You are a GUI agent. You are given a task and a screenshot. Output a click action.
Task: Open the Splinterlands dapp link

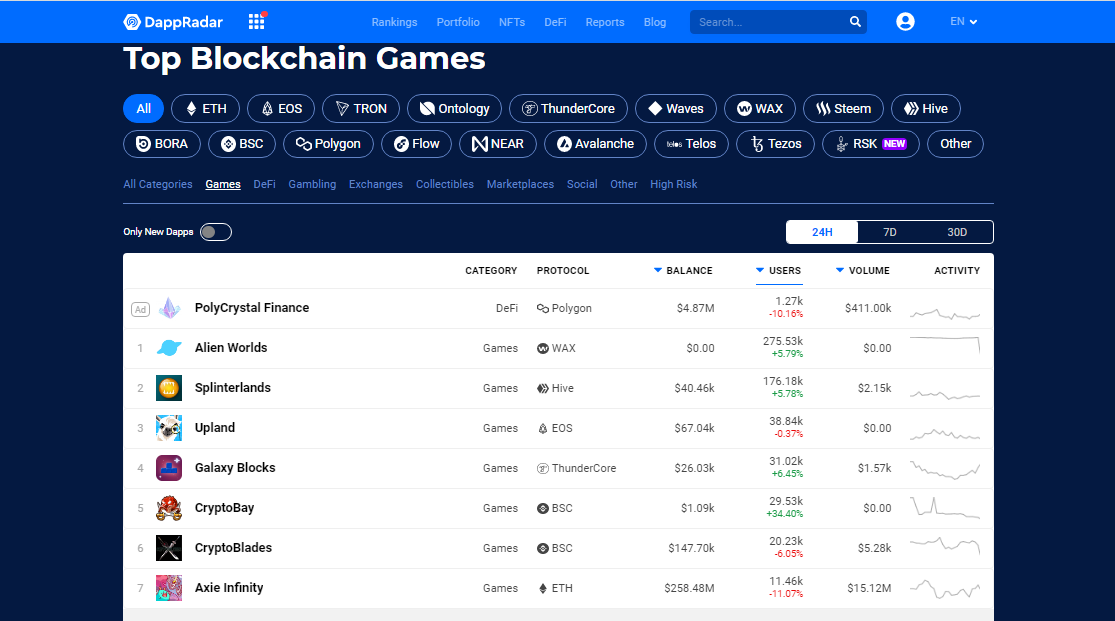pos(233,388)
